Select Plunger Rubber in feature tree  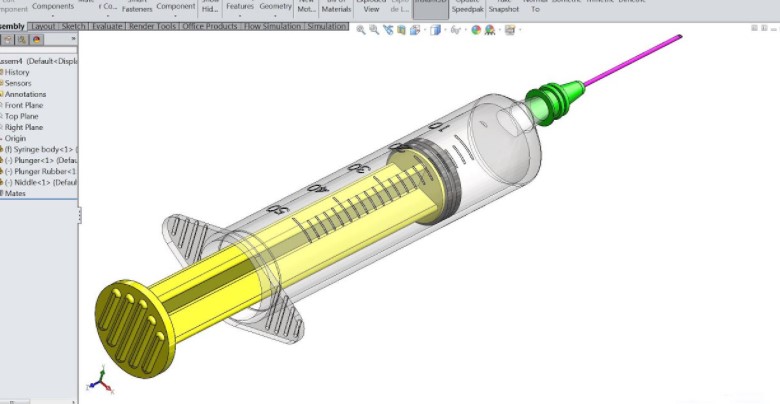tap(40, 171)
